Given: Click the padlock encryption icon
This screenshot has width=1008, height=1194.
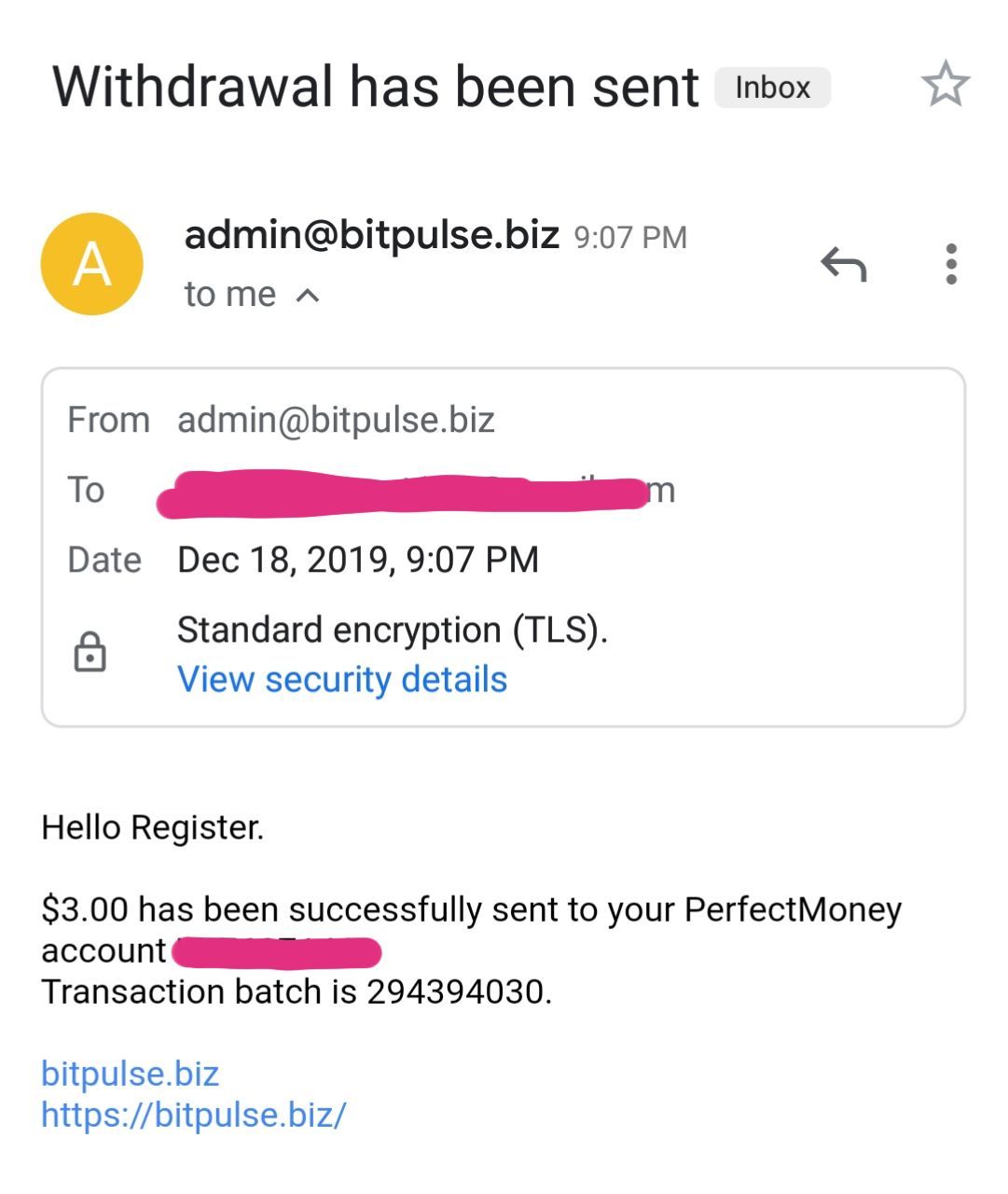Looking at the screenshot, I should [x=90, y=652].
